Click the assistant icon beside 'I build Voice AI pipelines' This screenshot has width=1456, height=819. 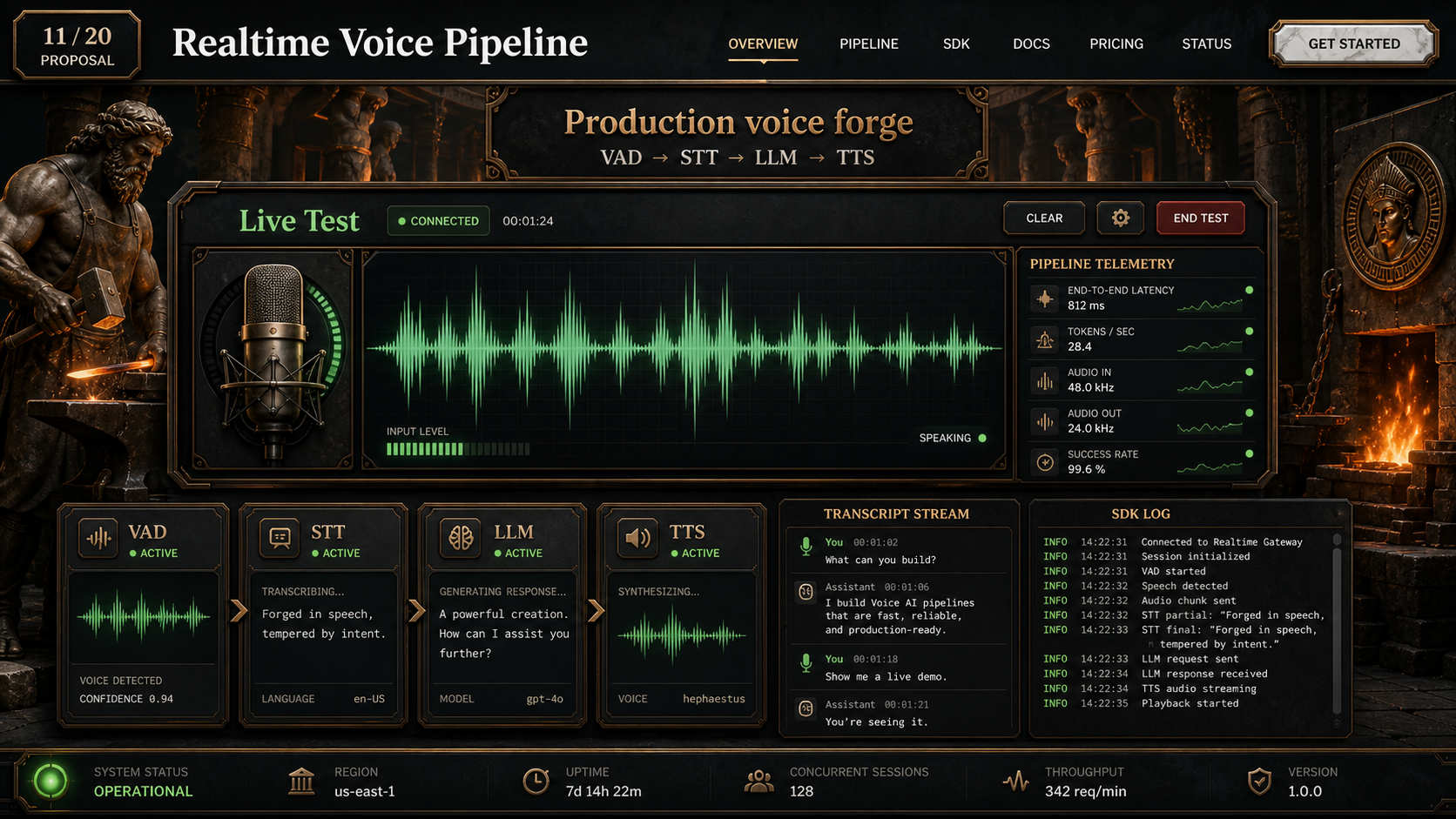click(806, 593)
